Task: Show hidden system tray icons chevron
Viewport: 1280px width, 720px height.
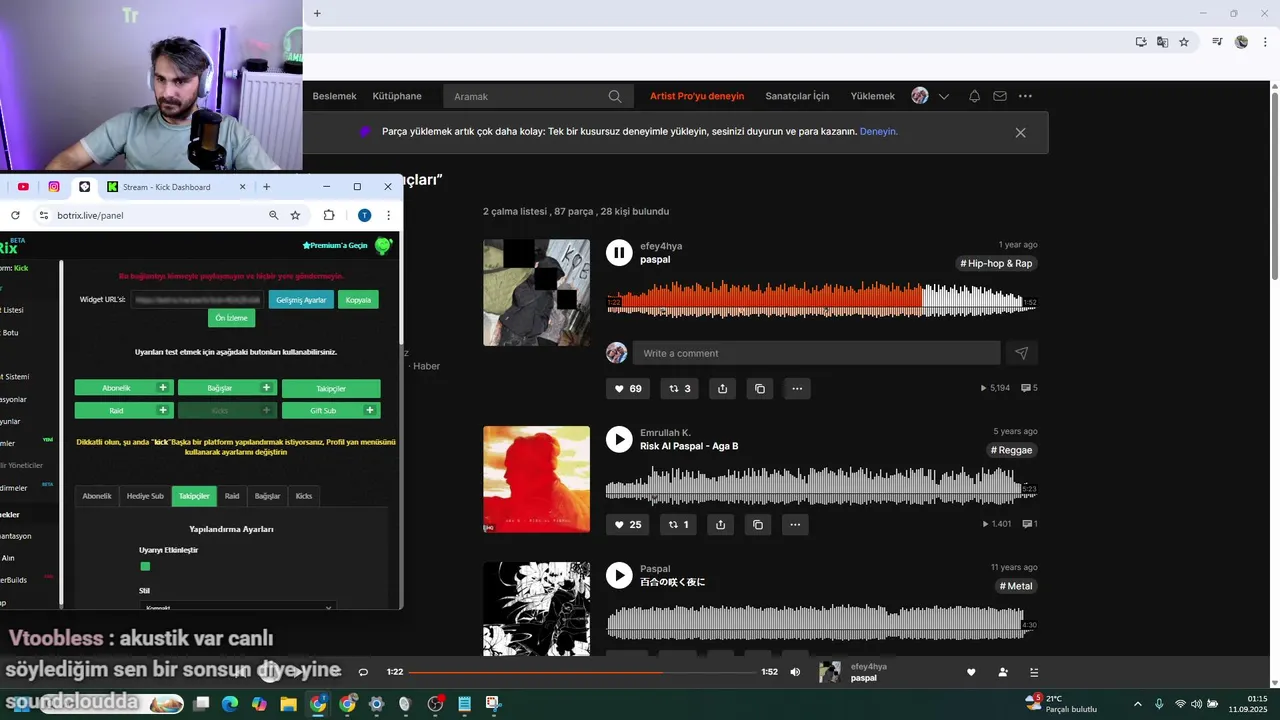Action: [1138, 703]
